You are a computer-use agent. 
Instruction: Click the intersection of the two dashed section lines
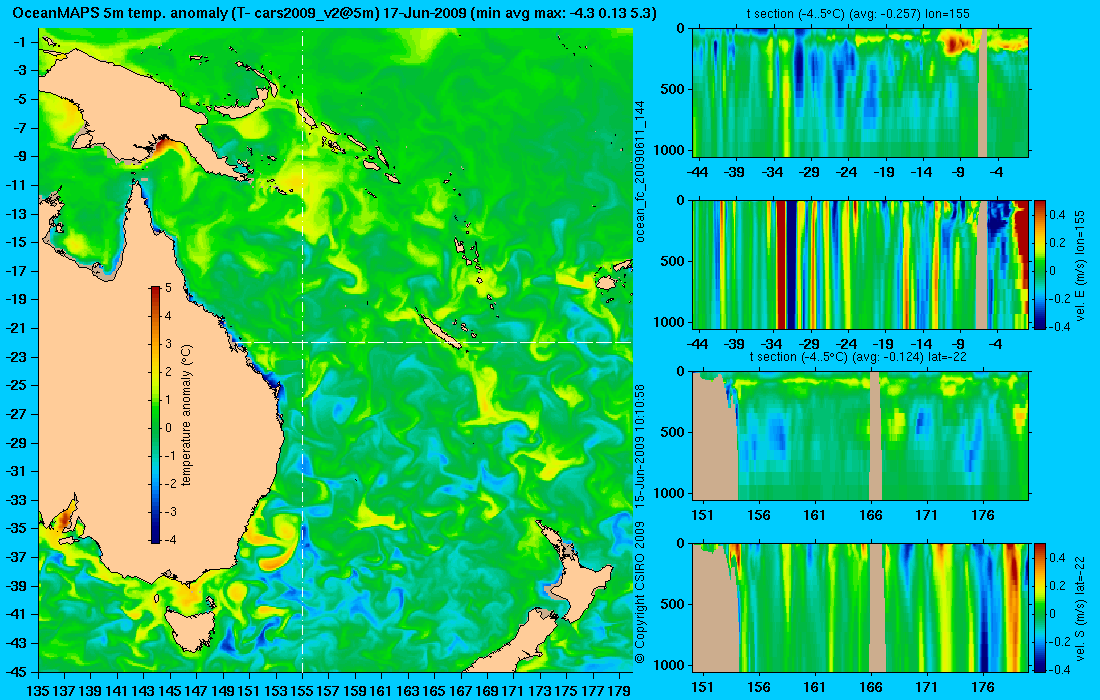(302, 342)
